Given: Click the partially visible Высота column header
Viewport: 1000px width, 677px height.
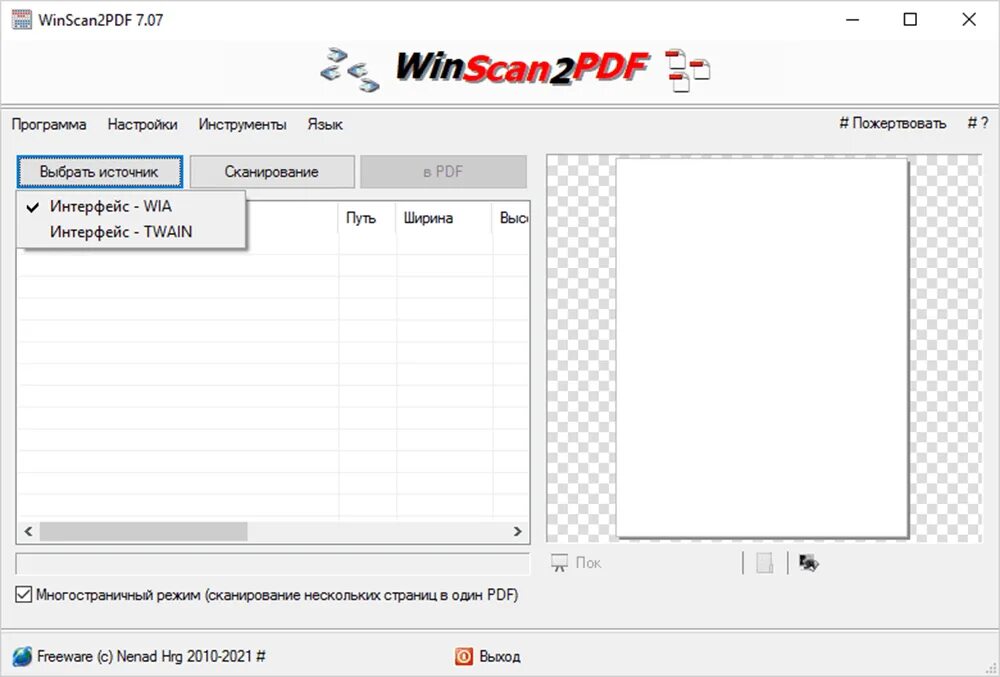Looking at the screenshot, I should [511, 218].
